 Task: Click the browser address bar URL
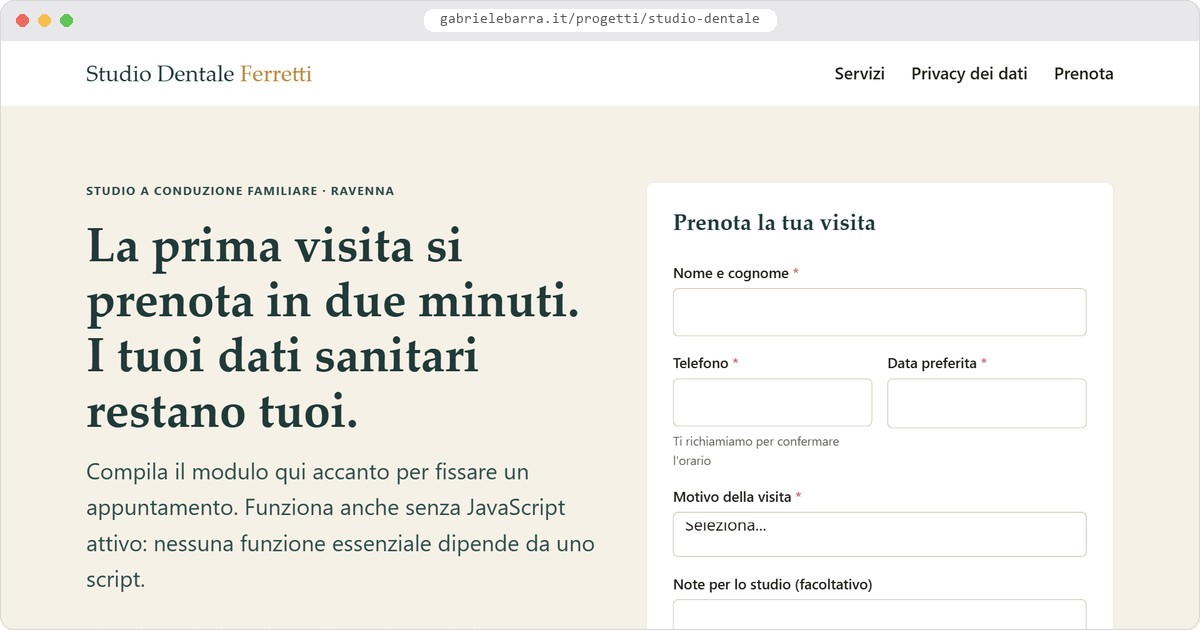[x=600, y=19]
